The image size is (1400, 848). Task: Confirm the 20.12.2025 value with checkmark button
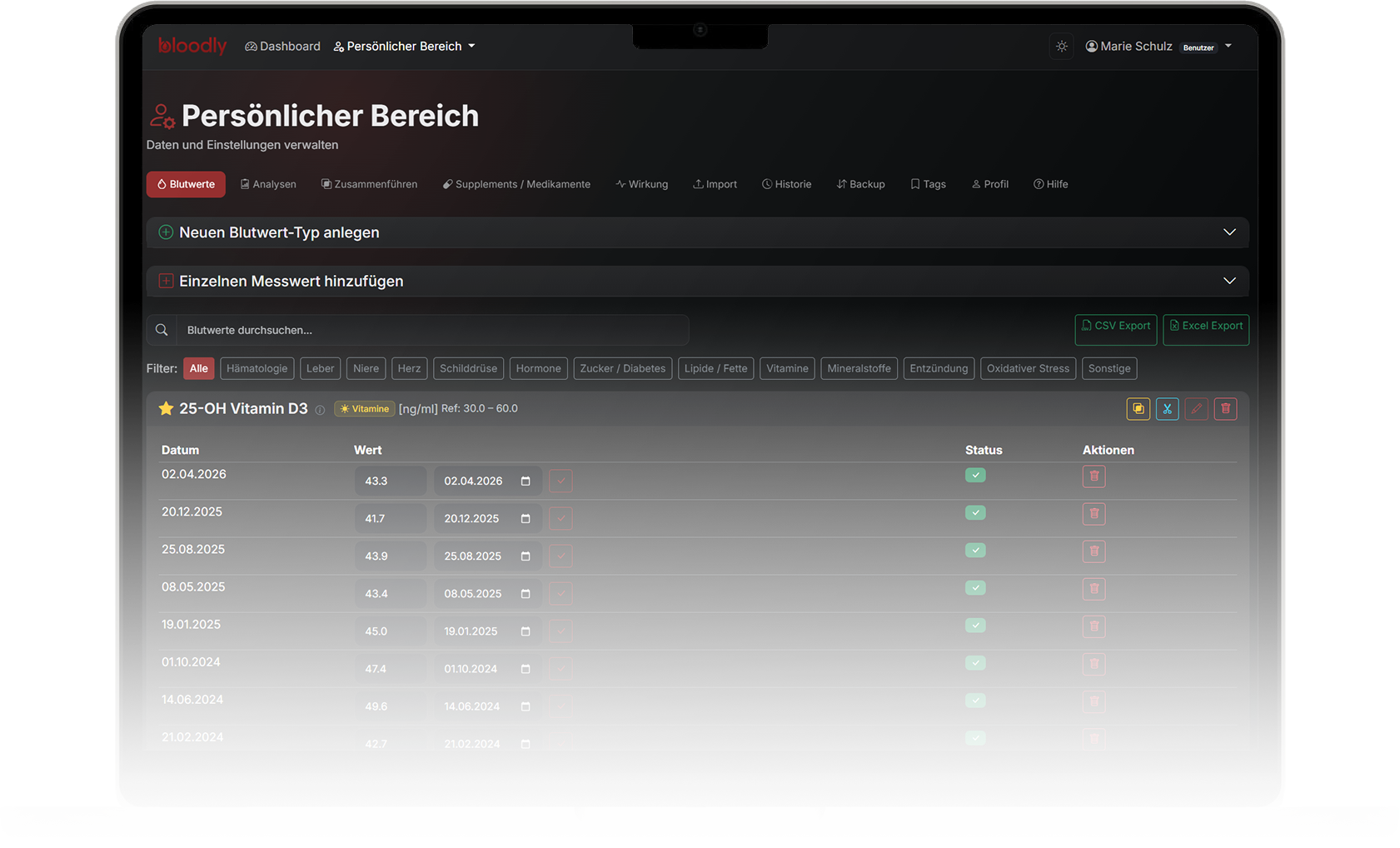coord(560,519)
